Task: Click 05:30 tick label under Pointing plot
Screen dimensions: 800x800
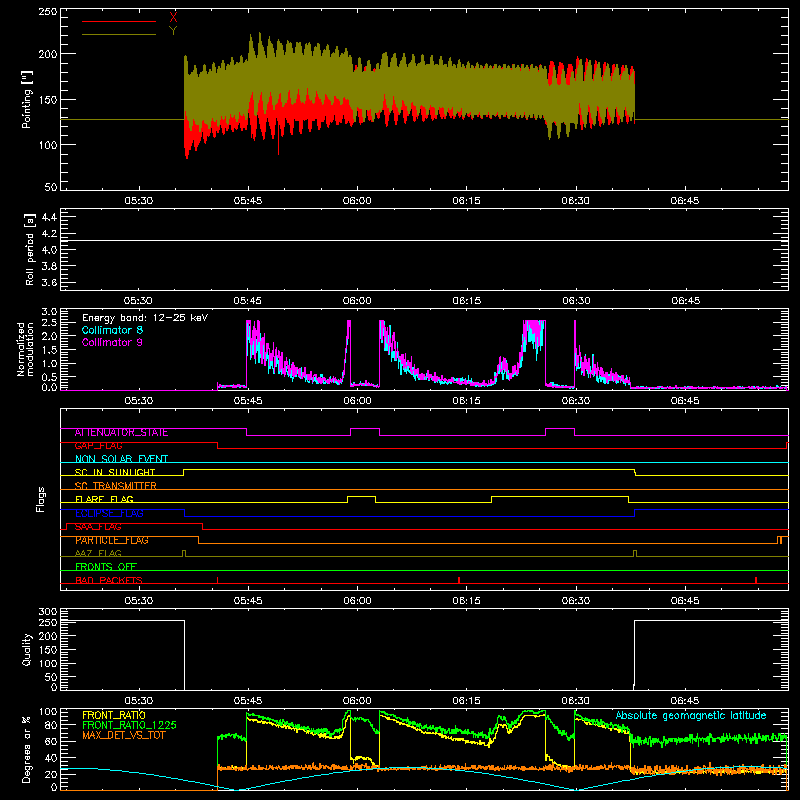Action: pyautogui.click(x=139, y=201)
